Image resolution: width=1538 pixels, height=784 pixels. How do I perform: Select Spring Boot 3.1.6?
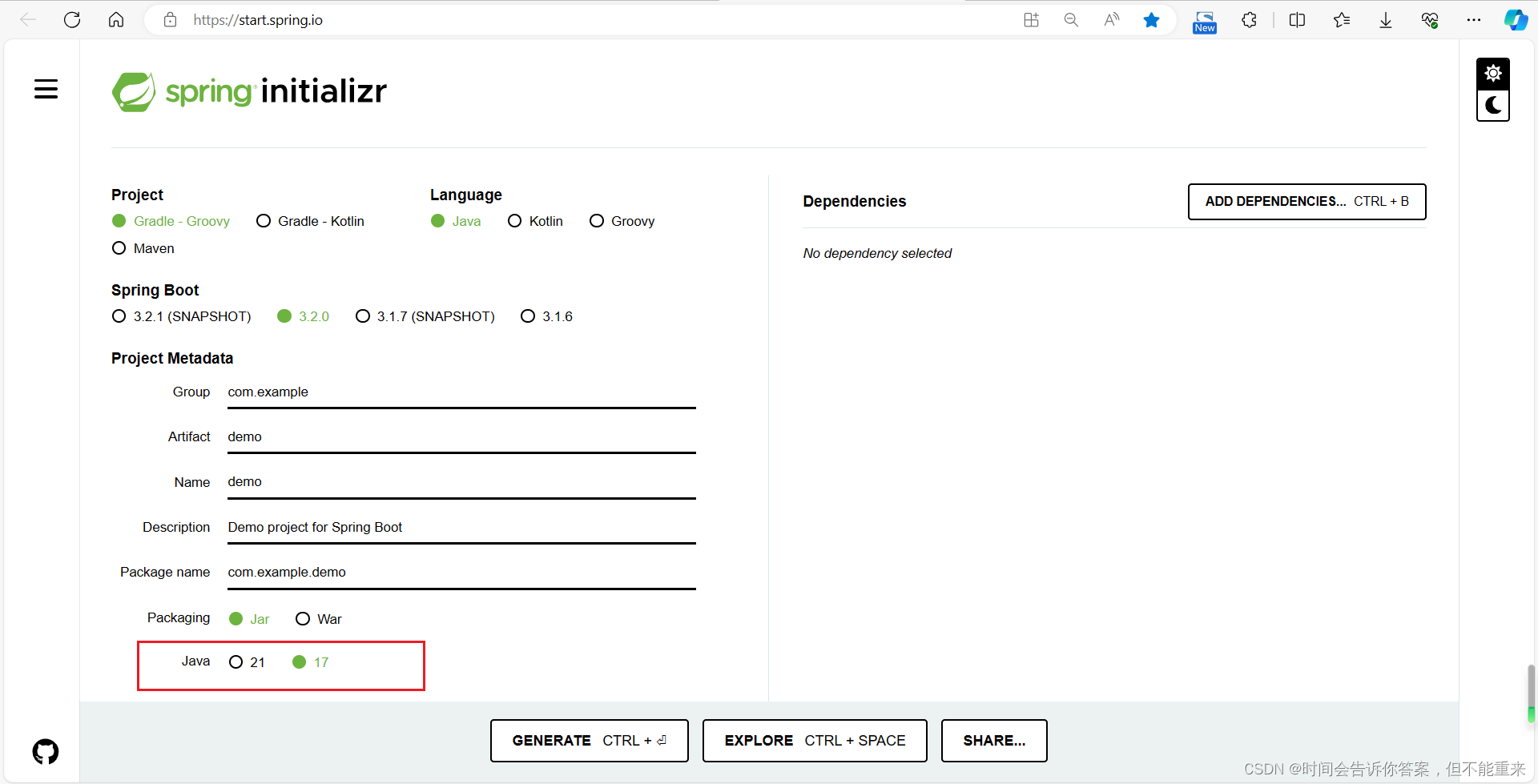point(546,316)
